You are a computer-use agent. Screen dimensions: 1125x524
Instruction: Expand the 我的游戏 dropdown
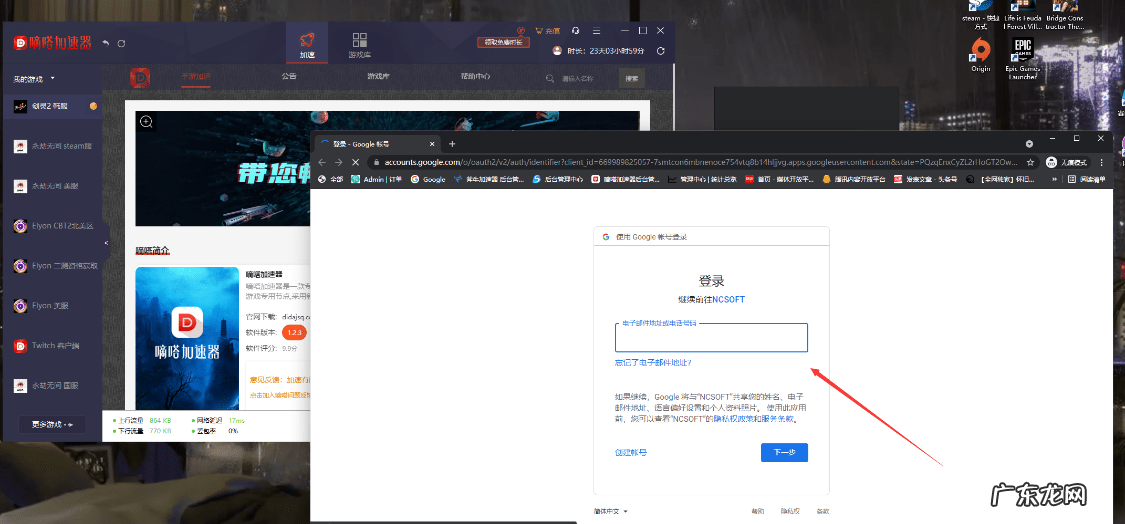34,78
